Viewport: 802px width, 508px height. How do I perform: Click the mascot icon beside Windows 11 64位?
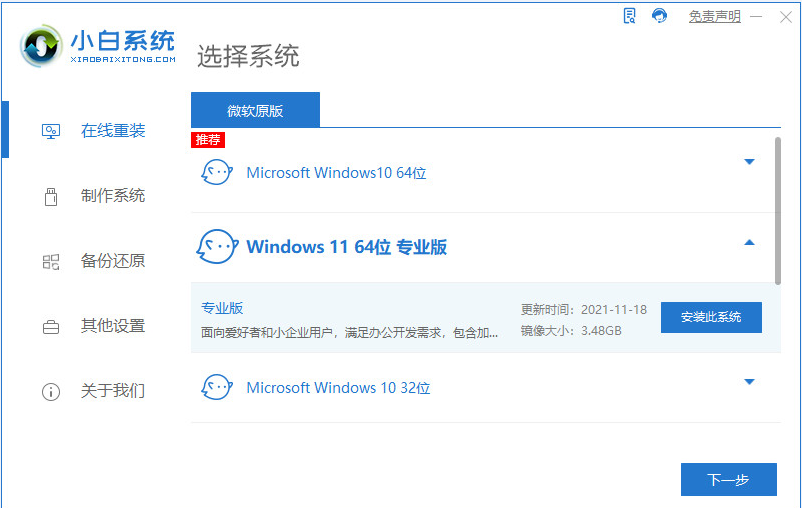[217, 246]
